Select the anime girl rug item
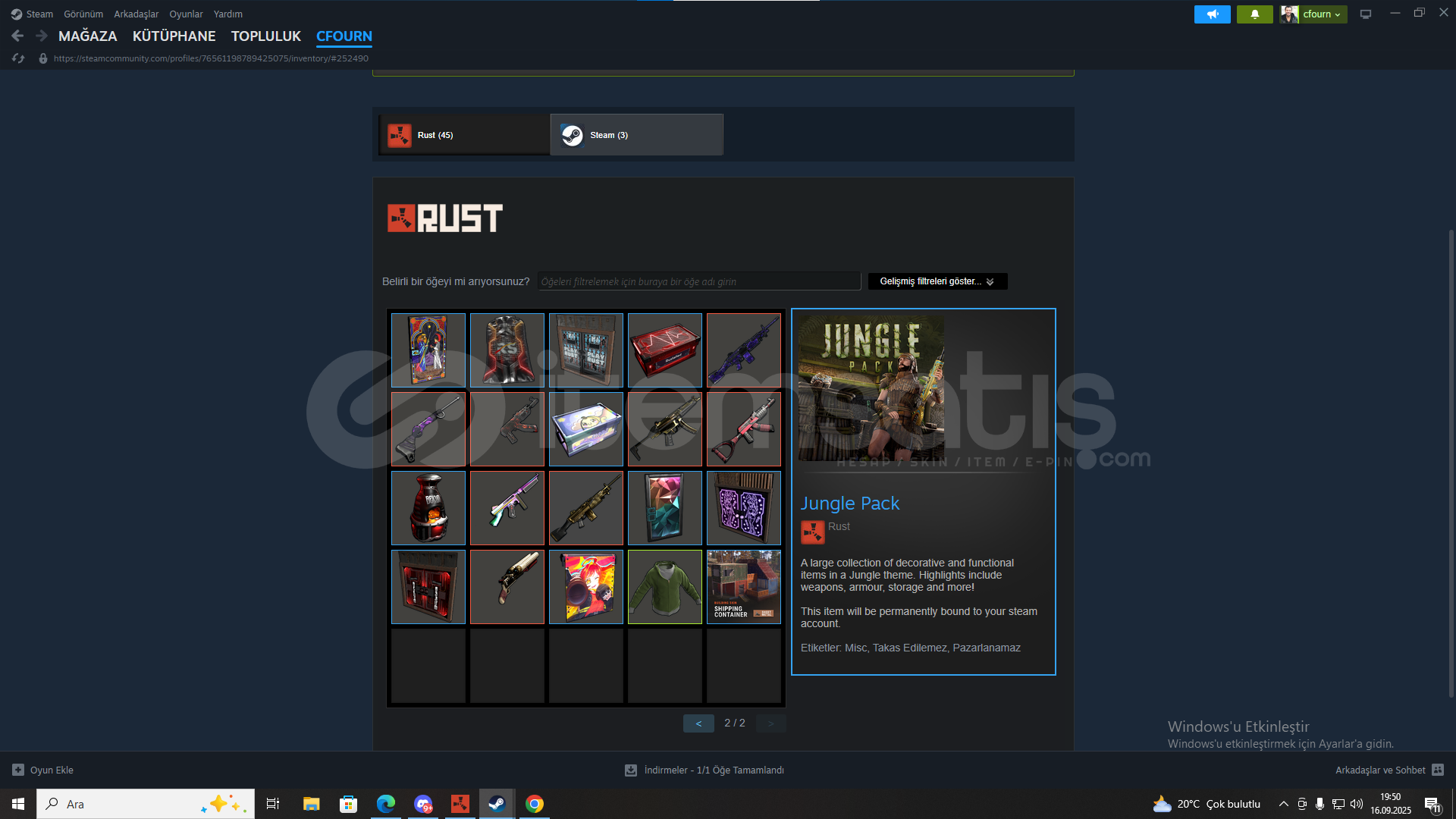 (x=586, y=587)
